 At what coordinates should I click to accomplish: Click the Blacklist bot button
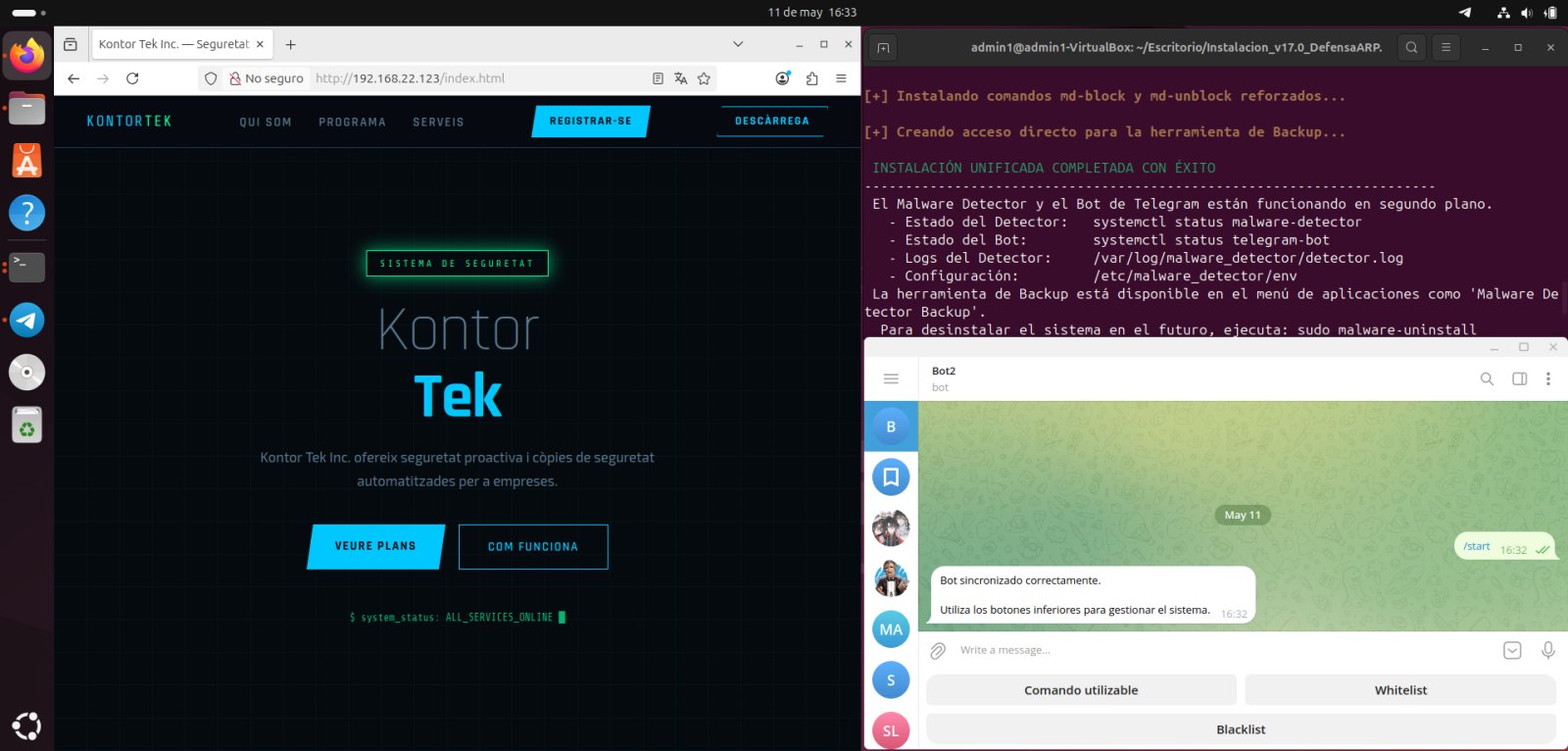pyautogui.click(x=1241, y=729)
